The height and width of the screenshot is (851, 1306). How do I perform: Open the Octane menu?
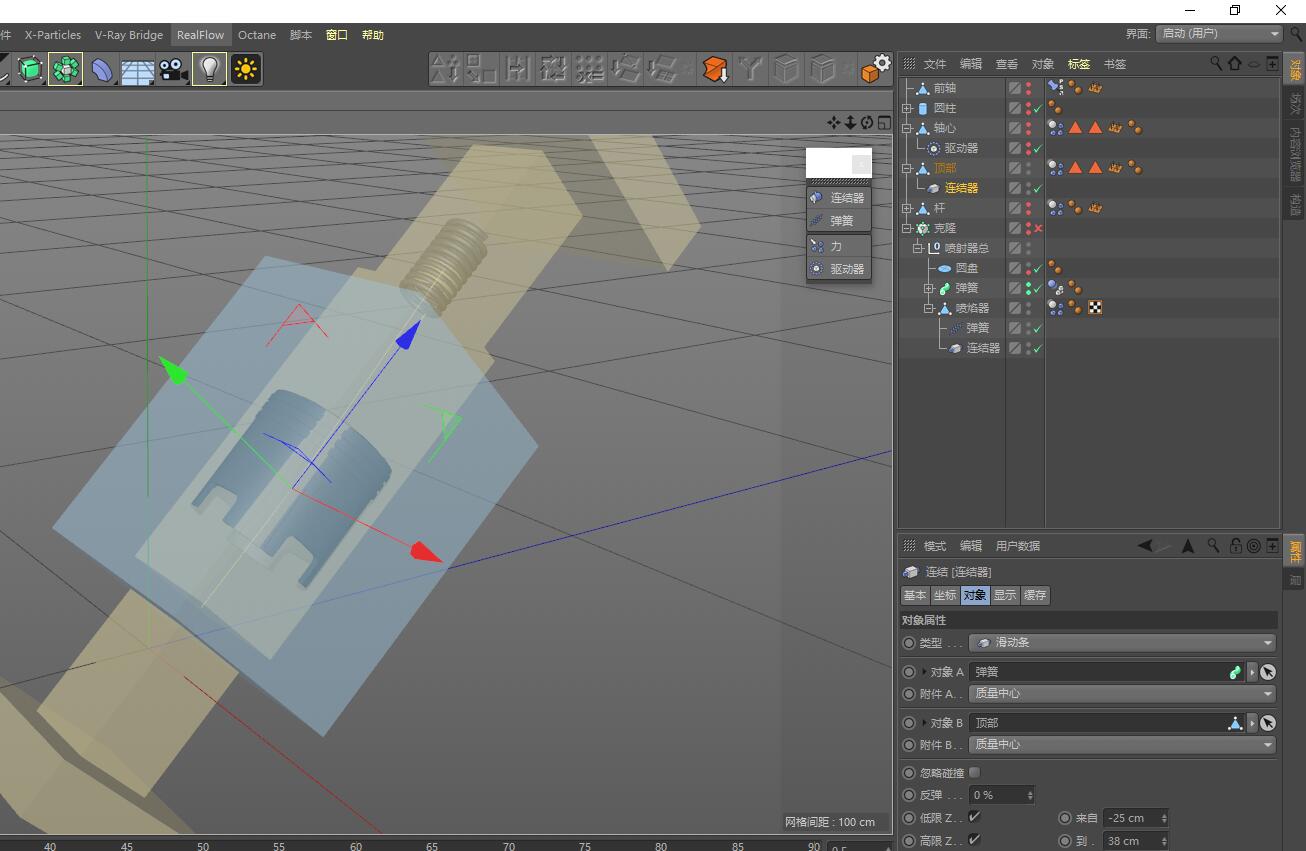[257, 35]
